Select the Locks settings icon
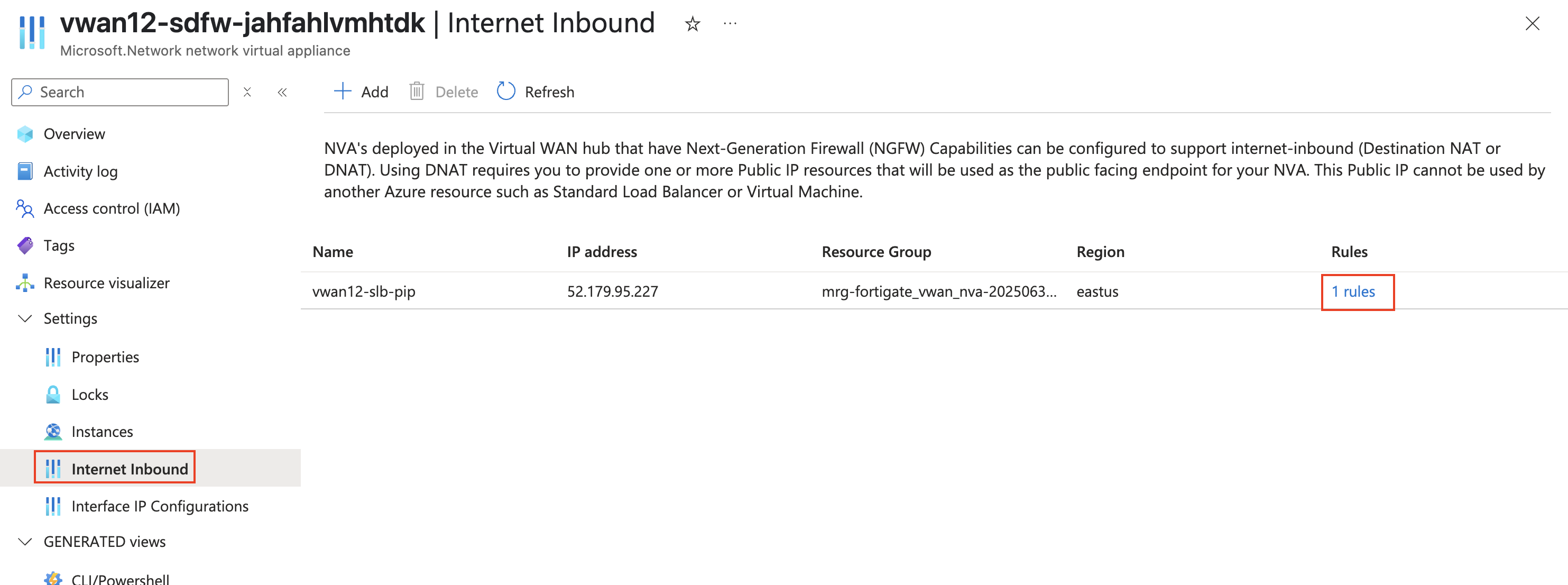This screenshot has height=585, width=1568. [x=53, y=394]
